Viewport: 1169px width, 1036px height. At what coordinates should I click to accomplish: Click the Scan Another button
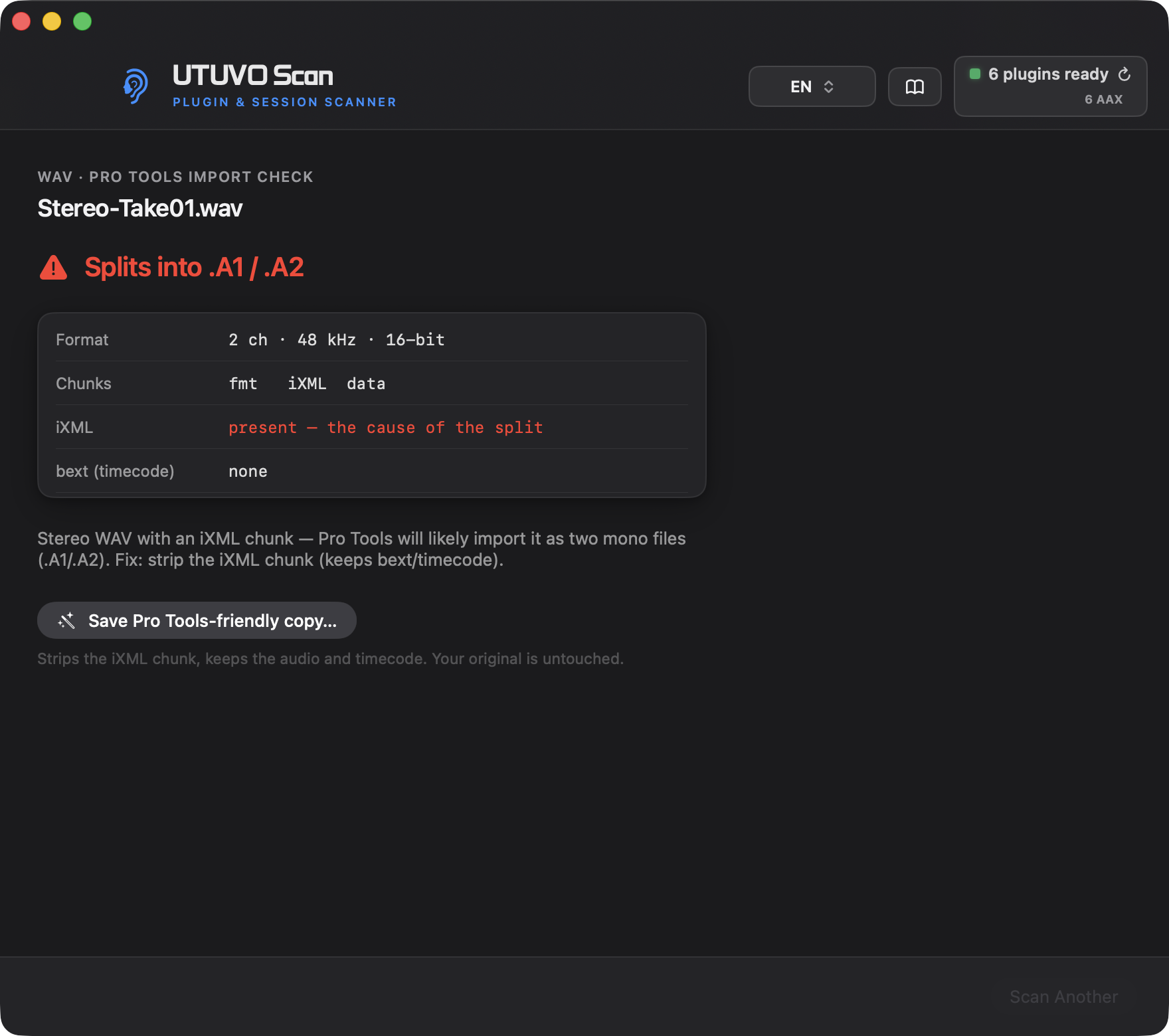pos(1064,997)
